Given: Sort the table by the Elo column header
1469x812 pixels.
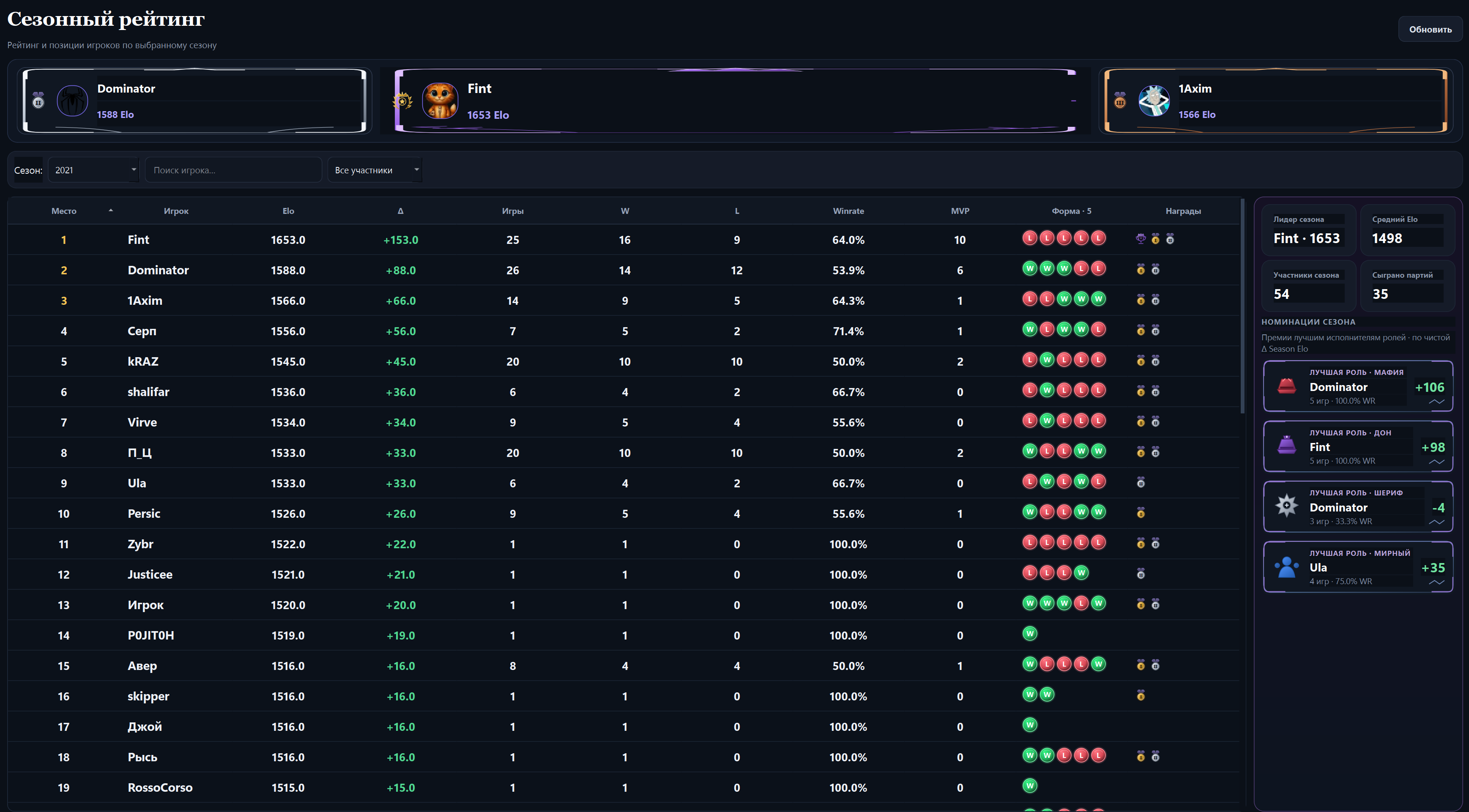Looking at the screenshot, I should pyautogui.click(x=289, y=211).
